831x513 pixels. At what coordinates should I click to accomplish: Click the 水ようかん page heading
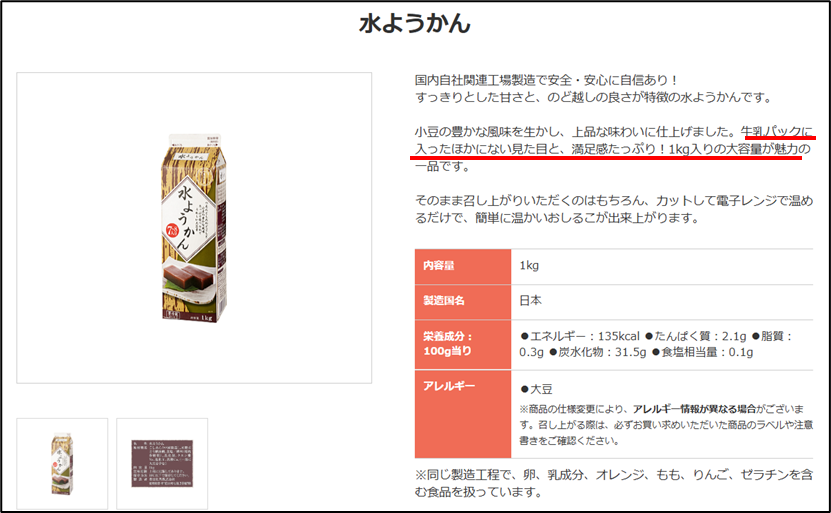click(415, 24)
